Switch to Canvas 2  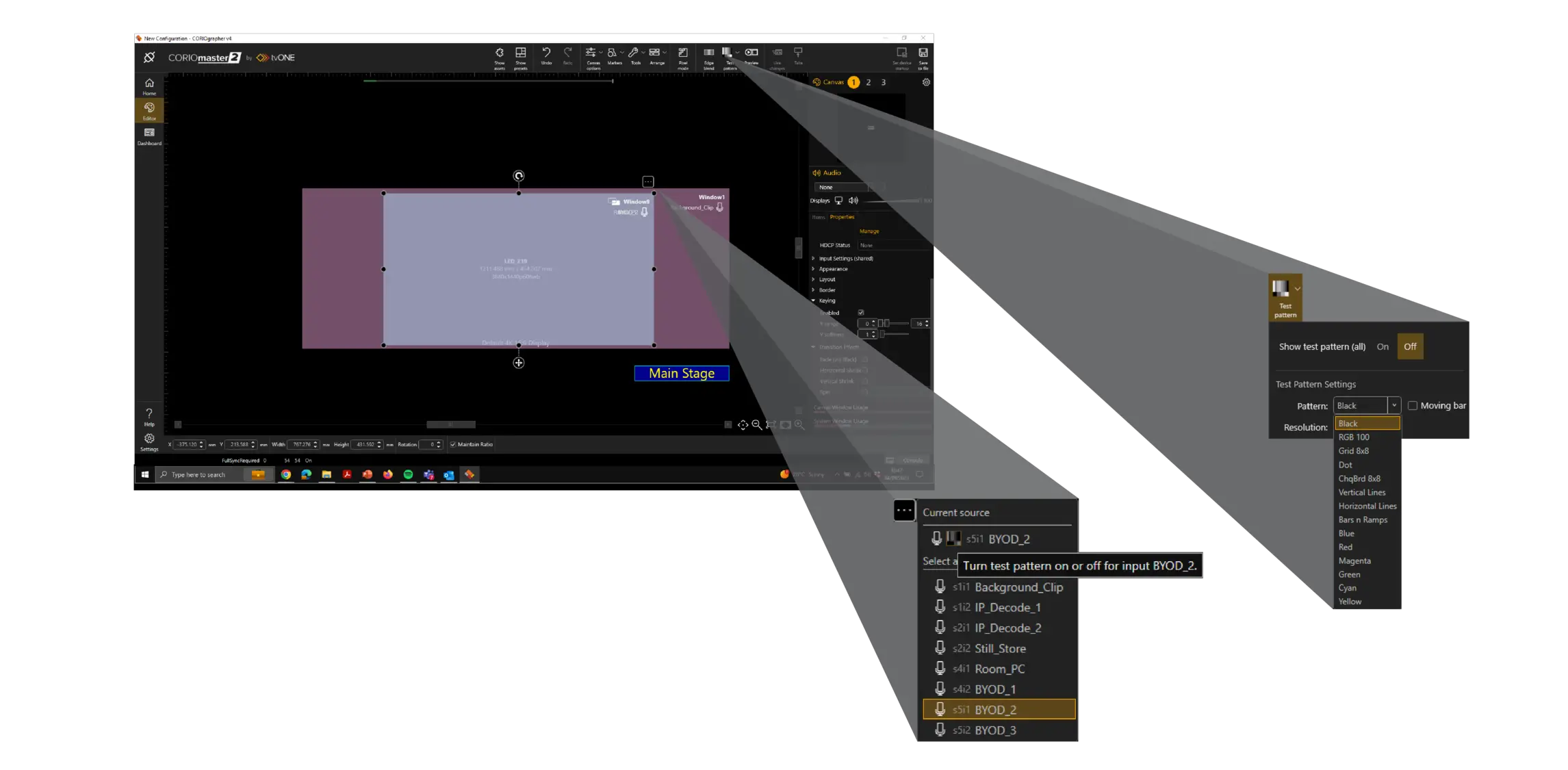[869, 82]
